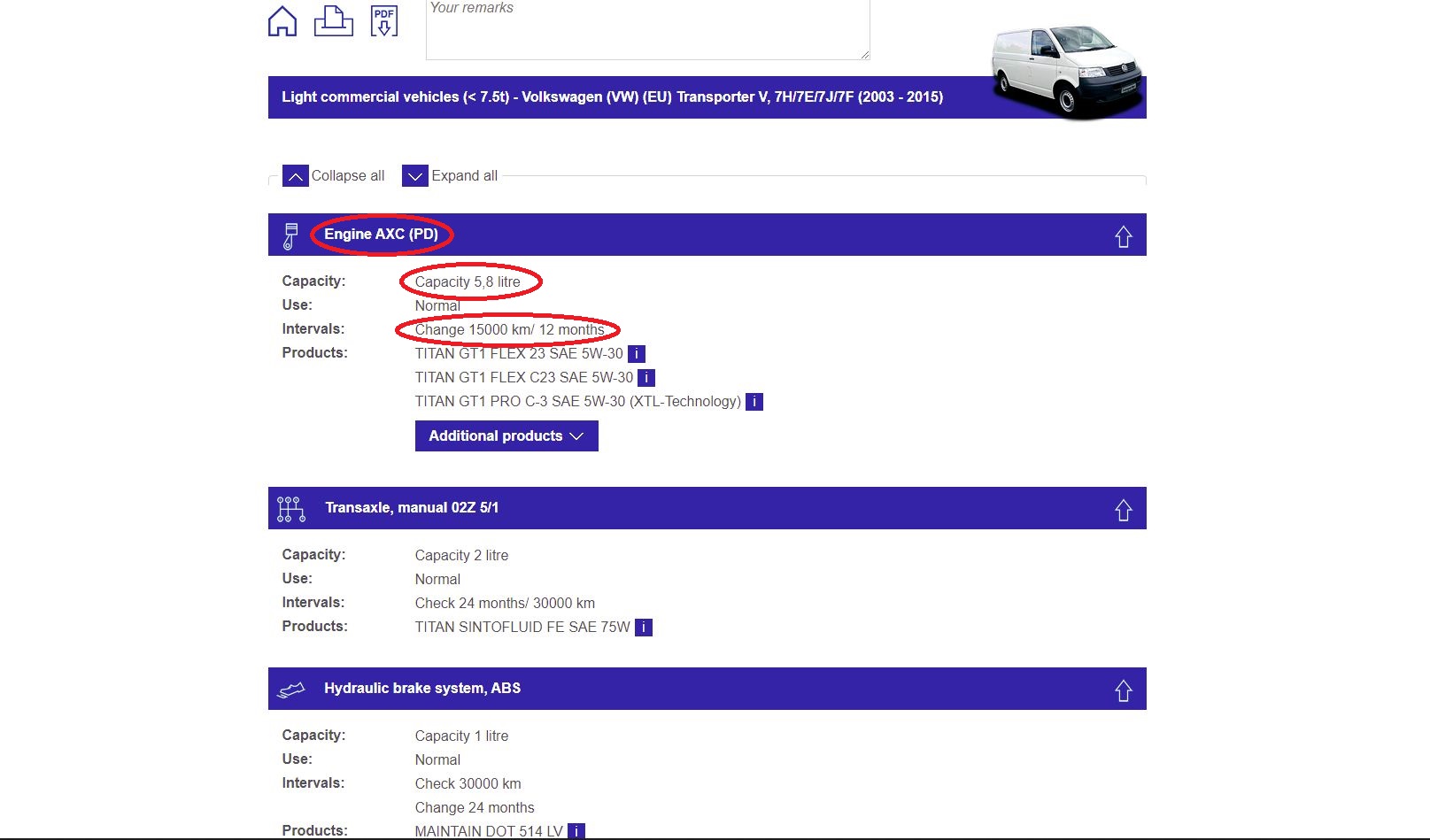Go to home page icon
The image size is (1430, 840).
pyautogui.click(x=282, y=20)
